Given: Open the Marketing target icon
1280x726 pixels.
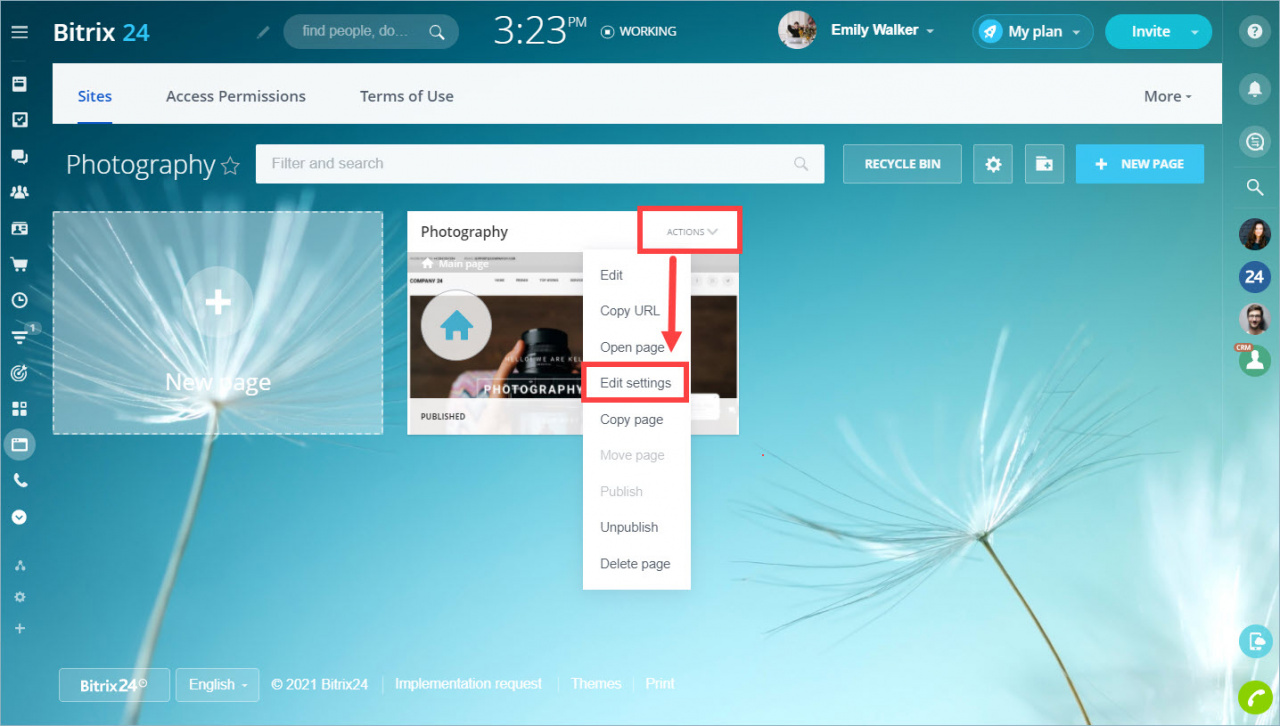Looking at the screenshot, I should click(x=17, y=372).
